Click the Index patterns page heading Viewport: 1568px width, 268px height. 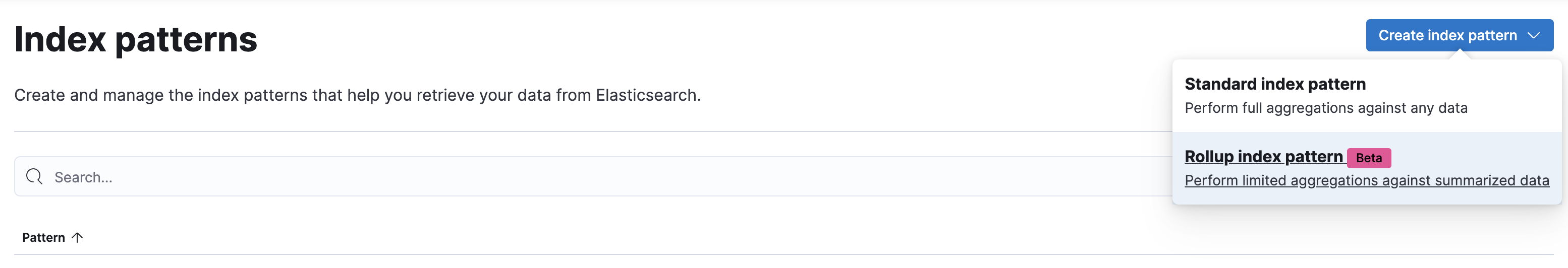point(136,39)
